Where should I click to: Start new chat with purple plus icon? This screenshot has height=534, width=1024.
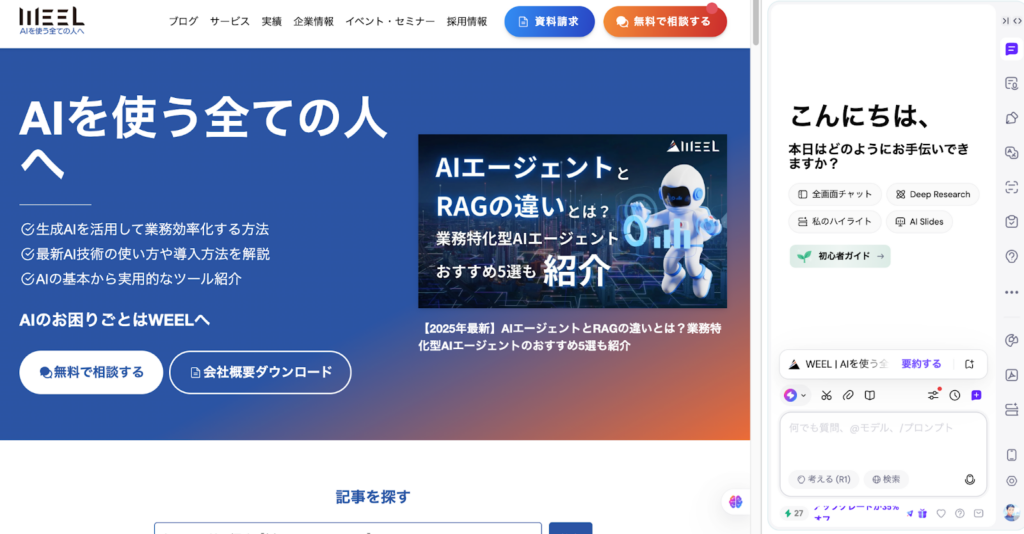(x=976, y=395)
